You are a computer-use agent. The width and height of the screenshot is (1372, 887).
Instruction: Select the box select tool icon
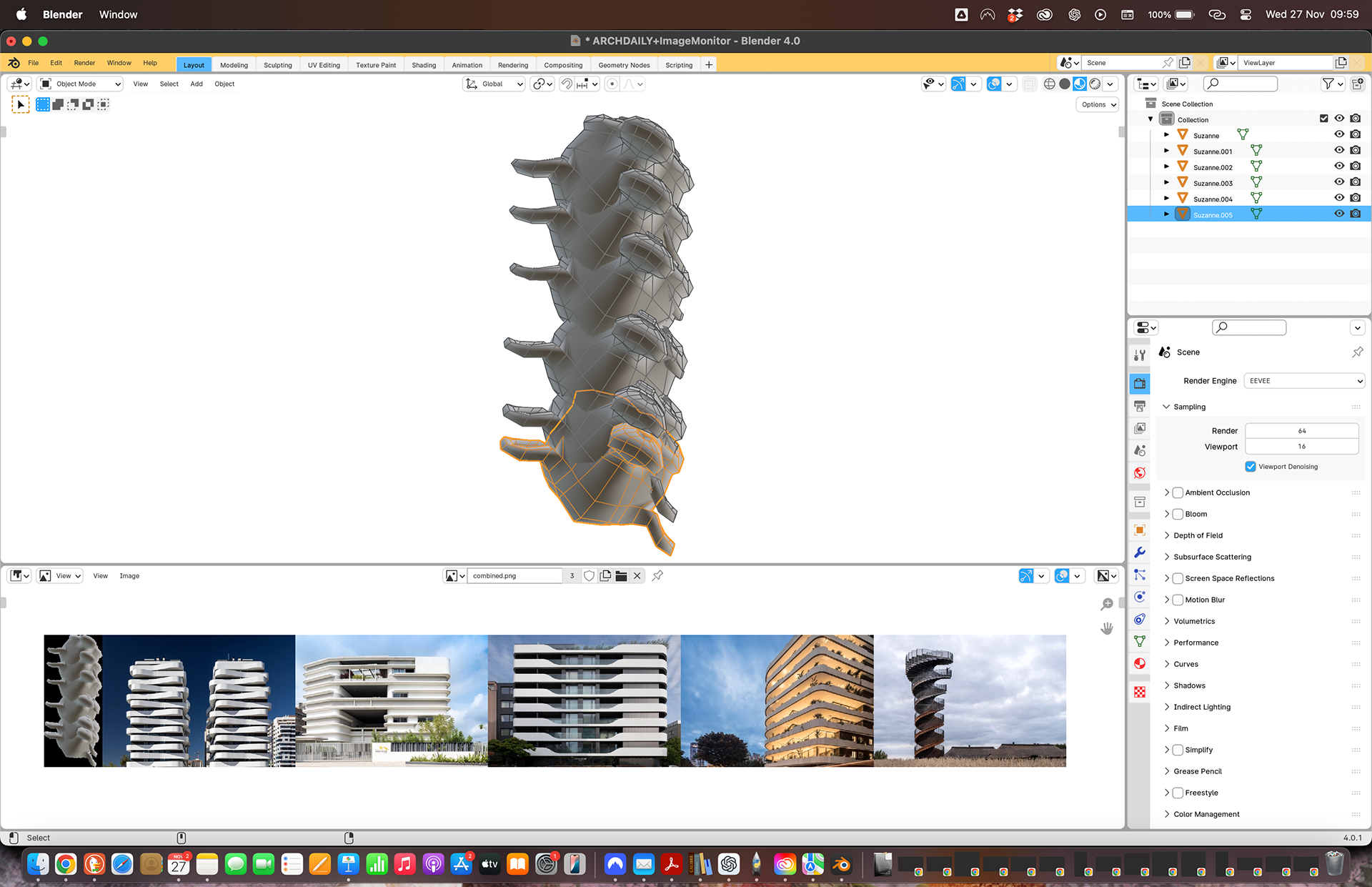coord(21,105)
